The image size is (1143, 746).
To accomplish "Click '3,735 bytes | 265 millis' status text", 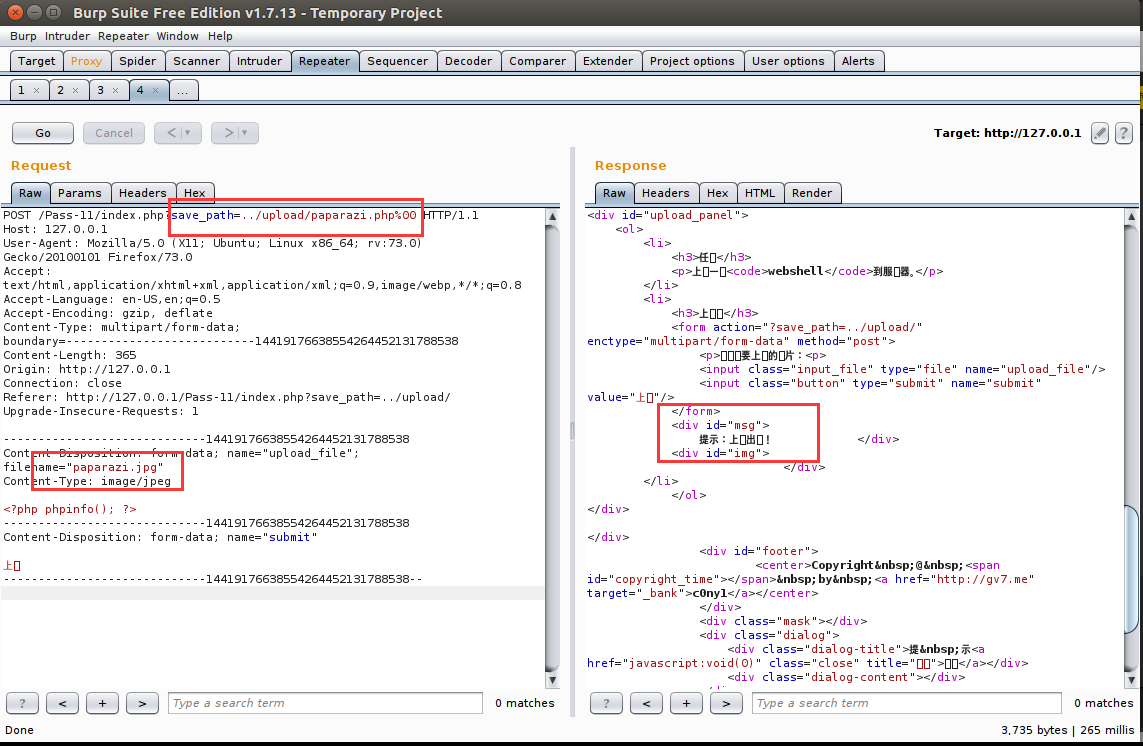I will (1067, 730).
